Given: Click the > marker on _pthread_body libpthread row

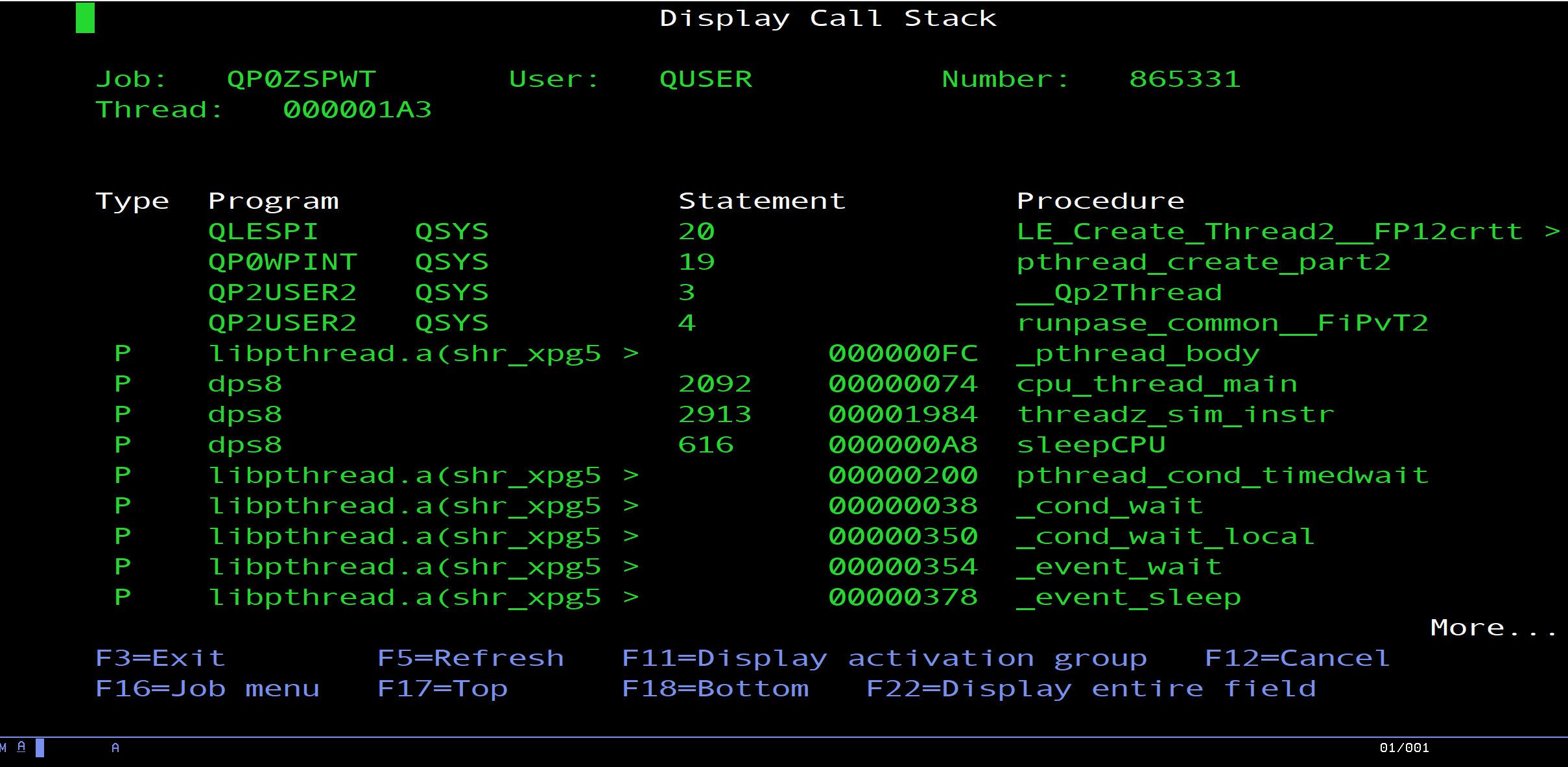Looking at the screenshot, I should 631,353.
